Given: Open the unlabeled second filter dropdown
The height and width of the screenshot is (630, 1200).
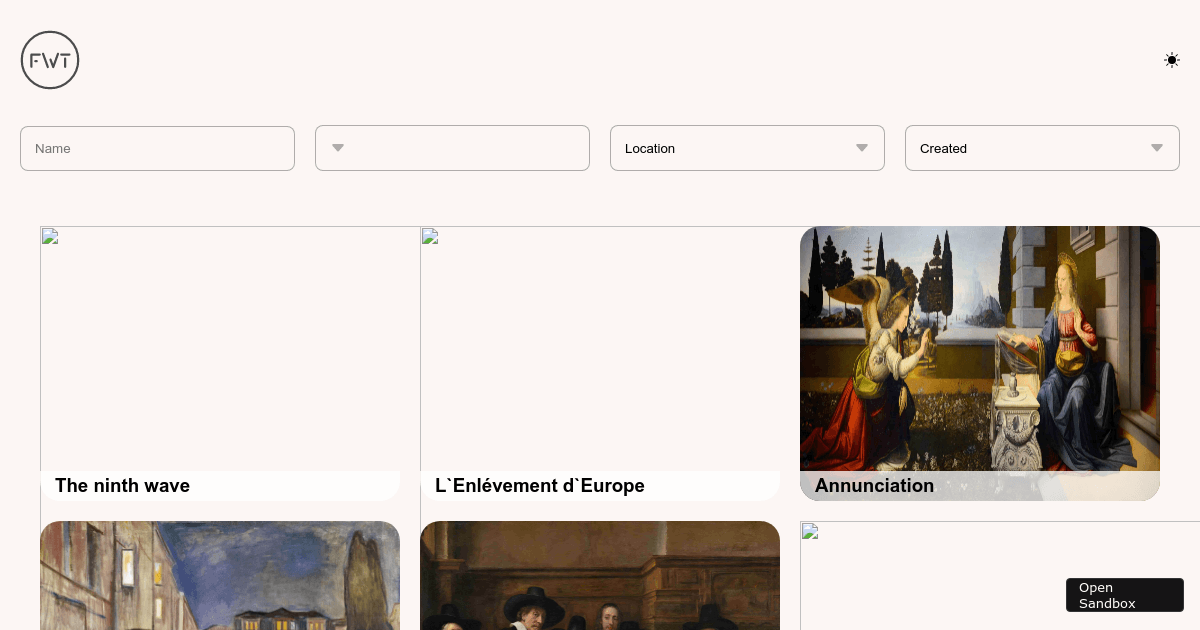Looking at the screenshot, I should (x=452, y=148).
